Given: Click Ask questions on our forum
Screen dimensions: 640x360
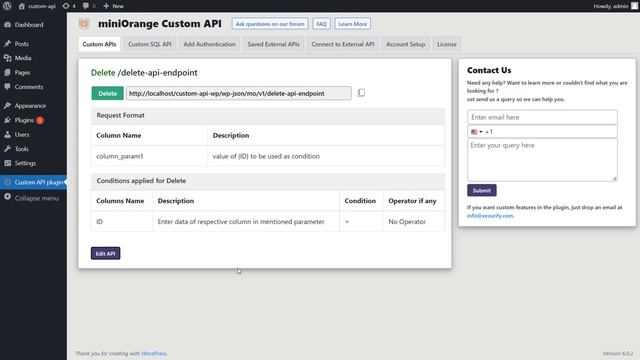Looking at the screenshot, I should pos(270,24).
